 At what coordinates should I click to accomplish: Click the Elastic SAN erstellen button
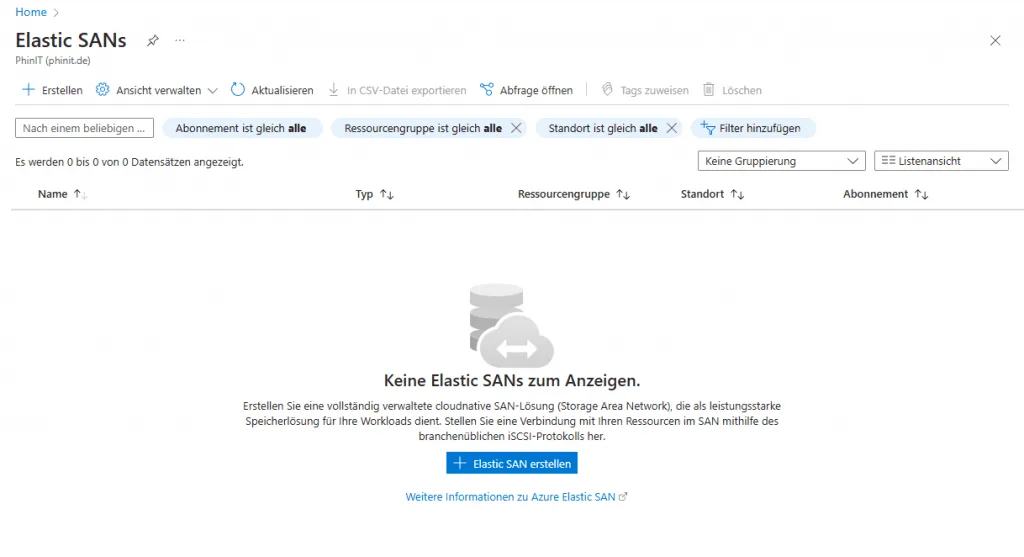512,464
